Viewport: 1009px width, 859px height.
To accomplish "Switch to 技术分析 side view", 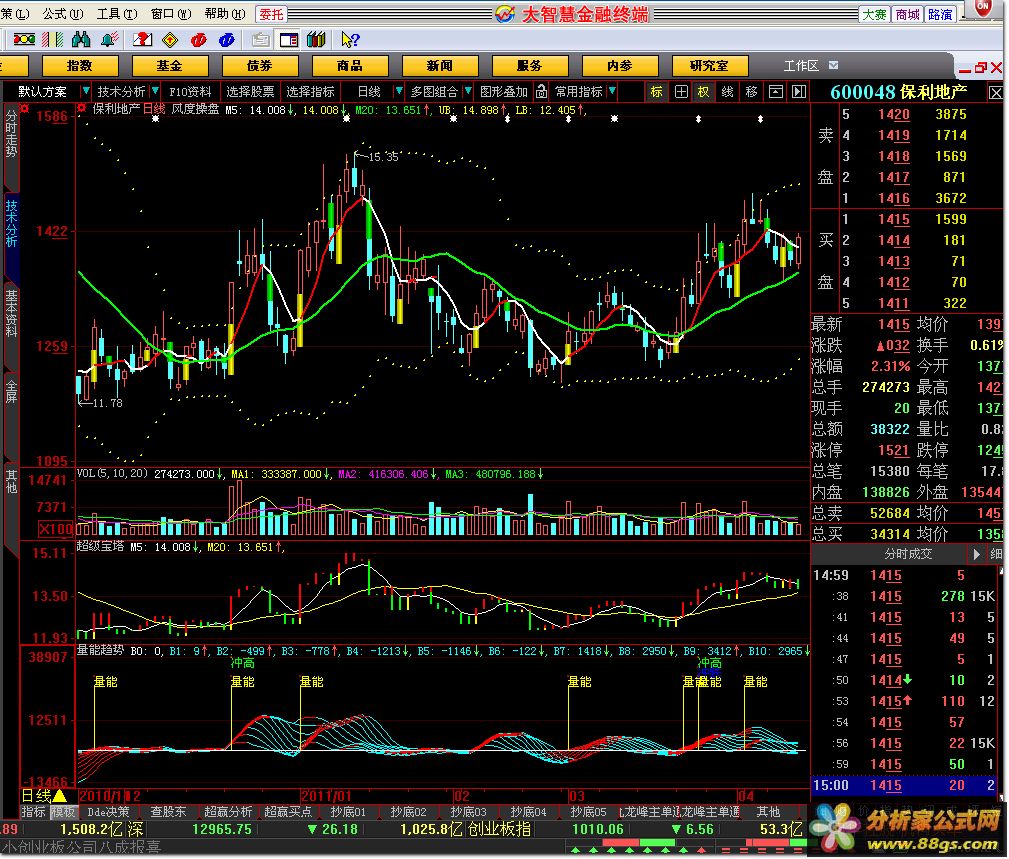I will tap(11, 223).
